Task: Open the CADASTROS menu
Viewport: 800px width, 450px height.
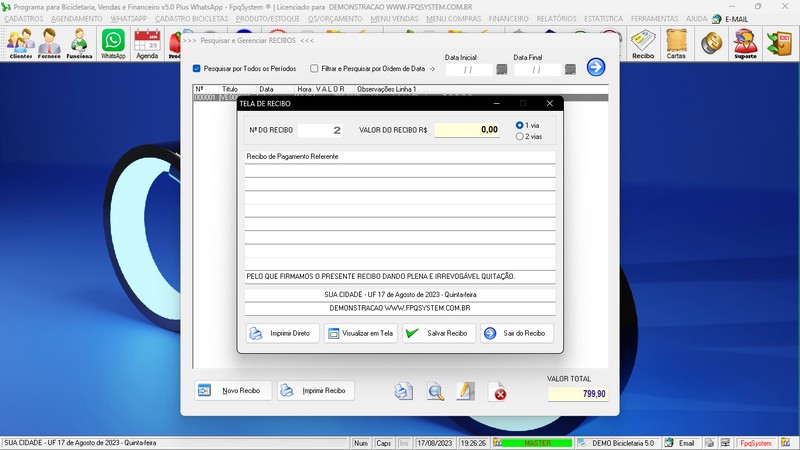Action: [24, 19]
